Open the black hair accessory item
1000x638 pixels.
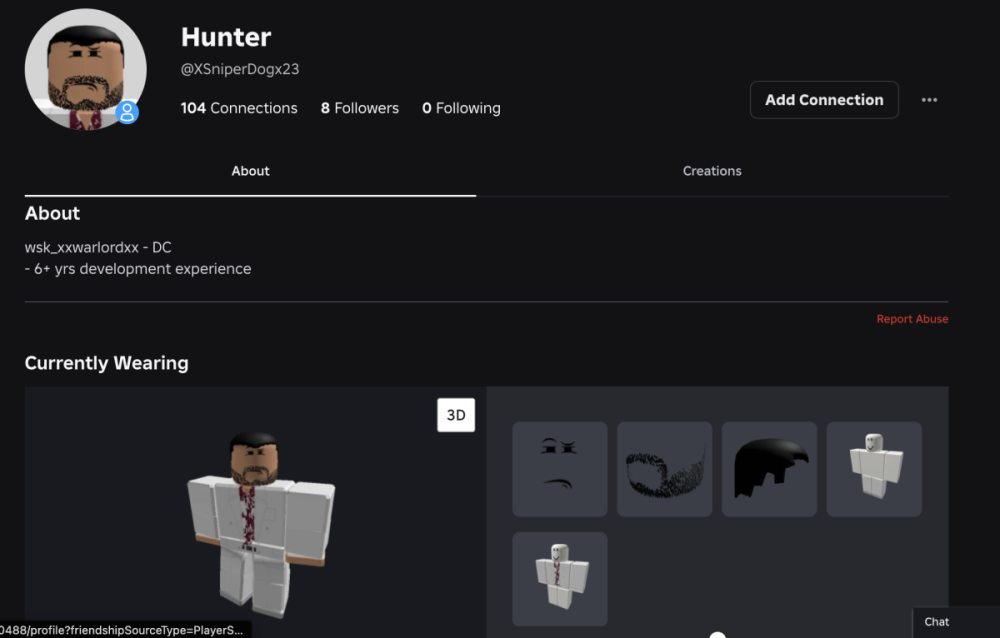[x=769, y=469]
